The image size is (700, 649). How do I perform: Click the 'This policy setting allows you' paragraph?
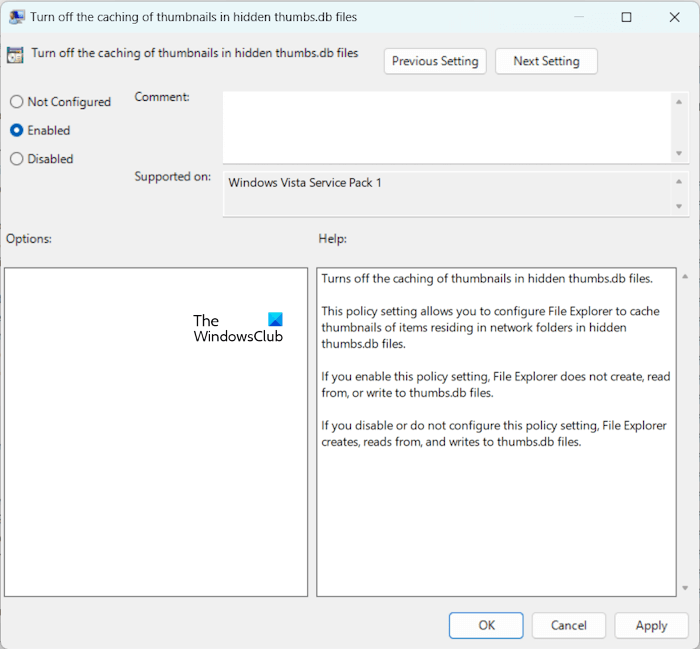pos(490,327)
